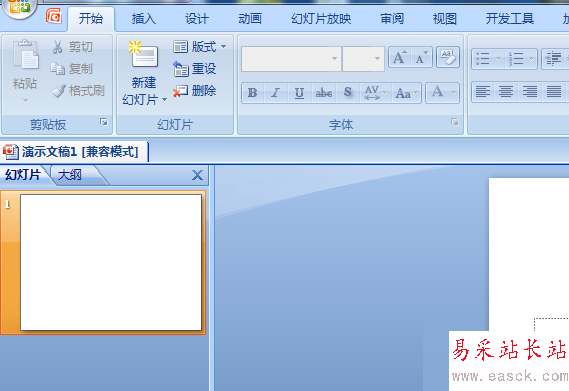The image size is (569, 391).
Task: Open 剪贴板 dialog launcher
Action: (104, 122)
